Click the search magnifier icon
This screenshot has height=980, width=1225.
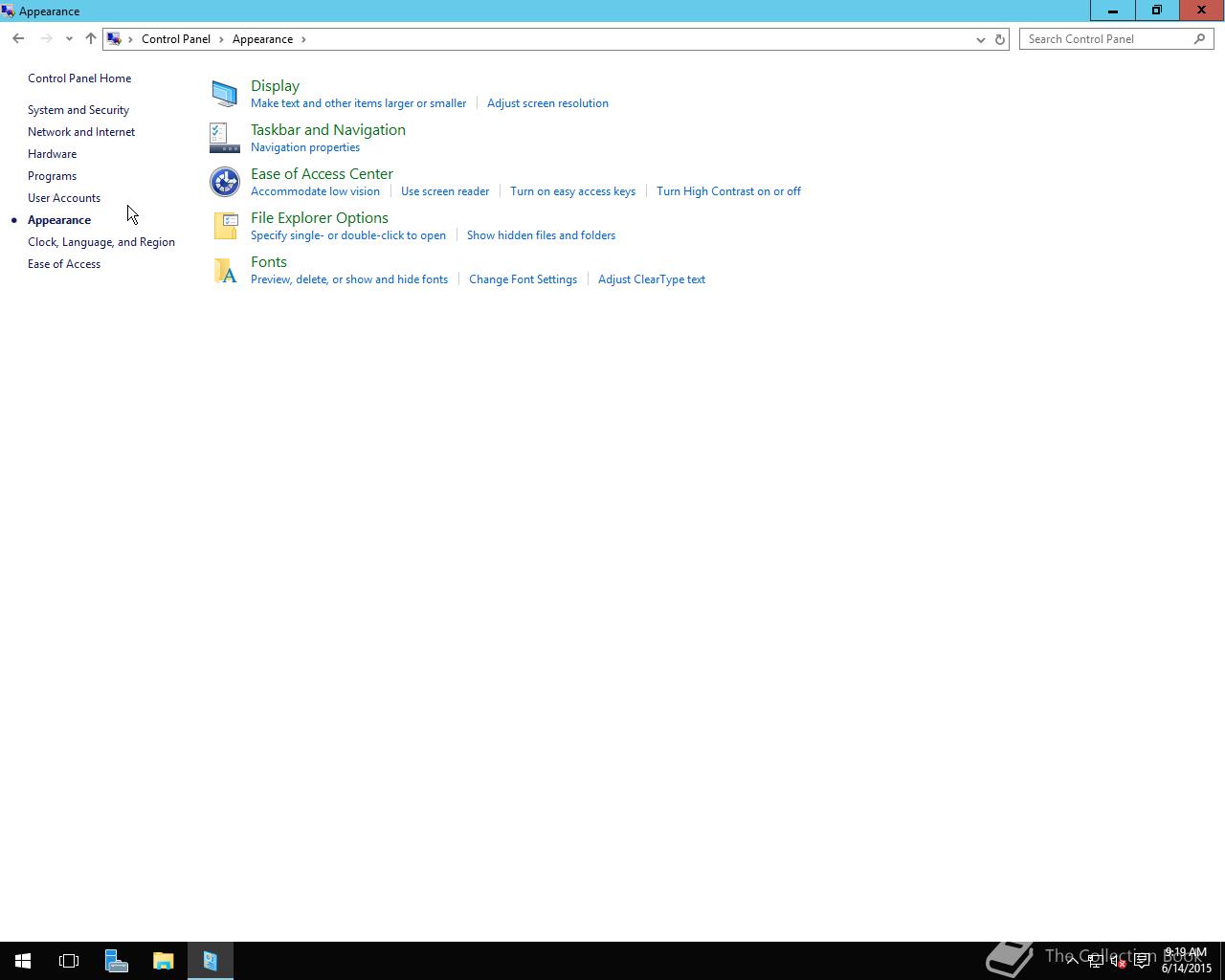[x=1199, y=38]
